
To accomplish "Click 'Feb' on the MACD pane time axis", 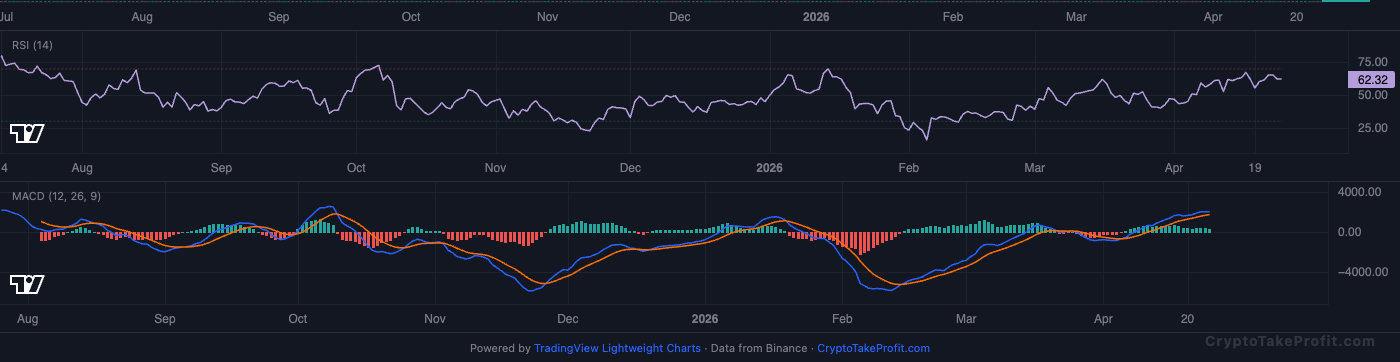I will click(842, 319).
